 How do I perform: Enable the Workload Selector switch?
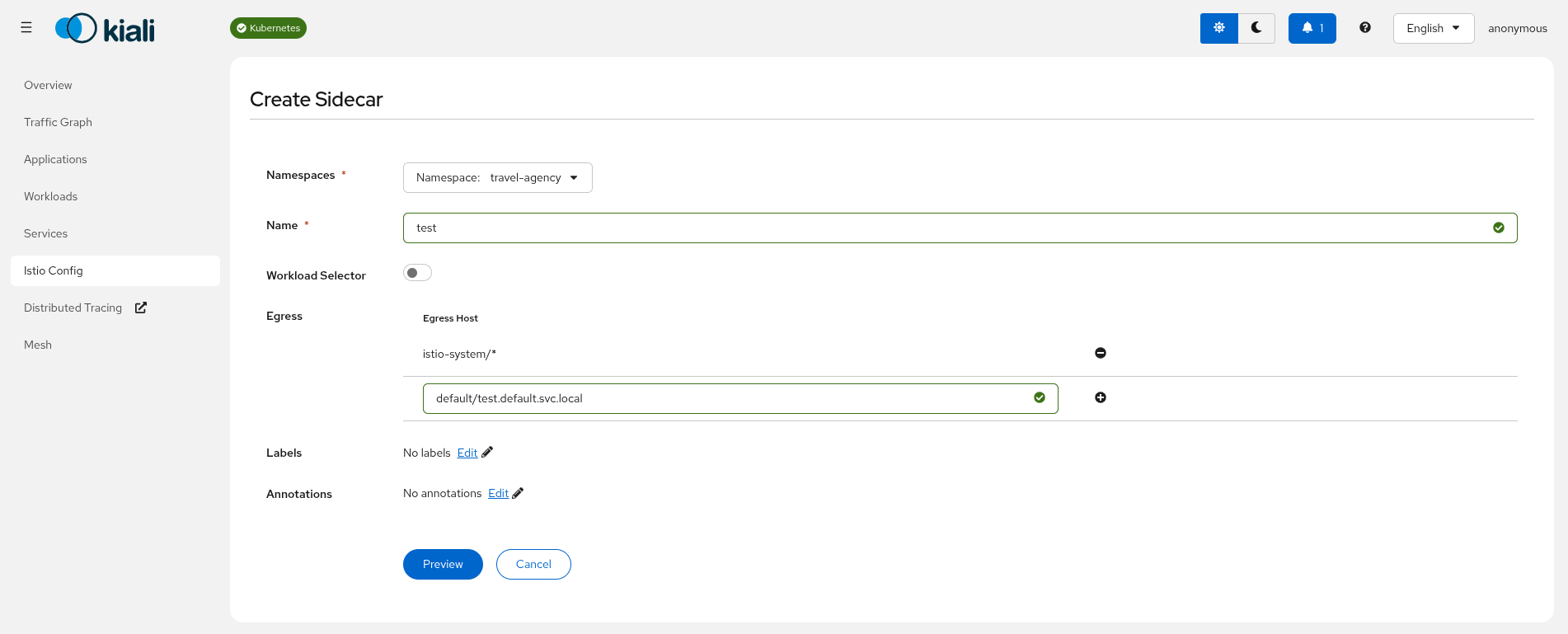click(417, 273)
